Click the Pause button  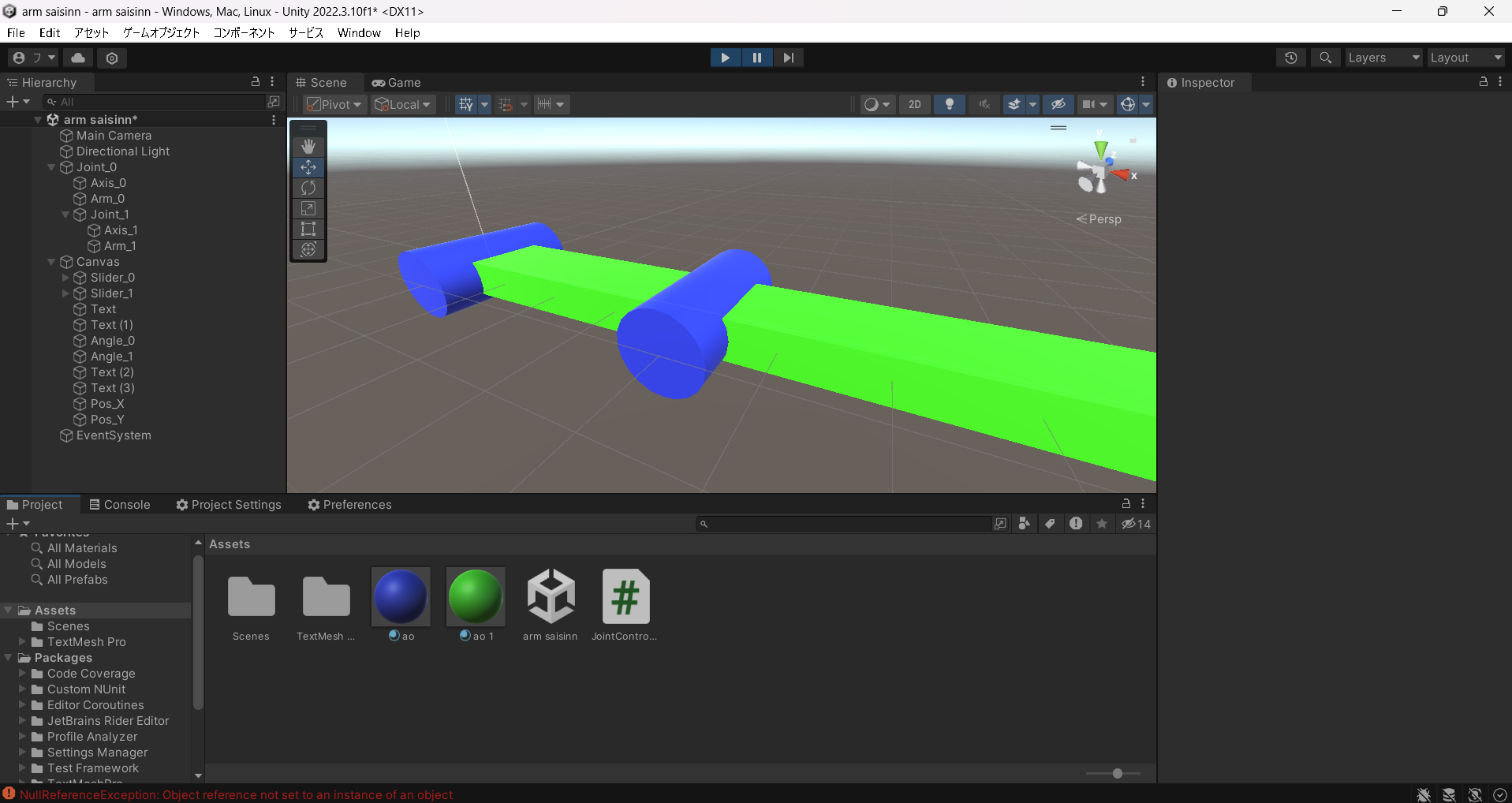[756, 58]
